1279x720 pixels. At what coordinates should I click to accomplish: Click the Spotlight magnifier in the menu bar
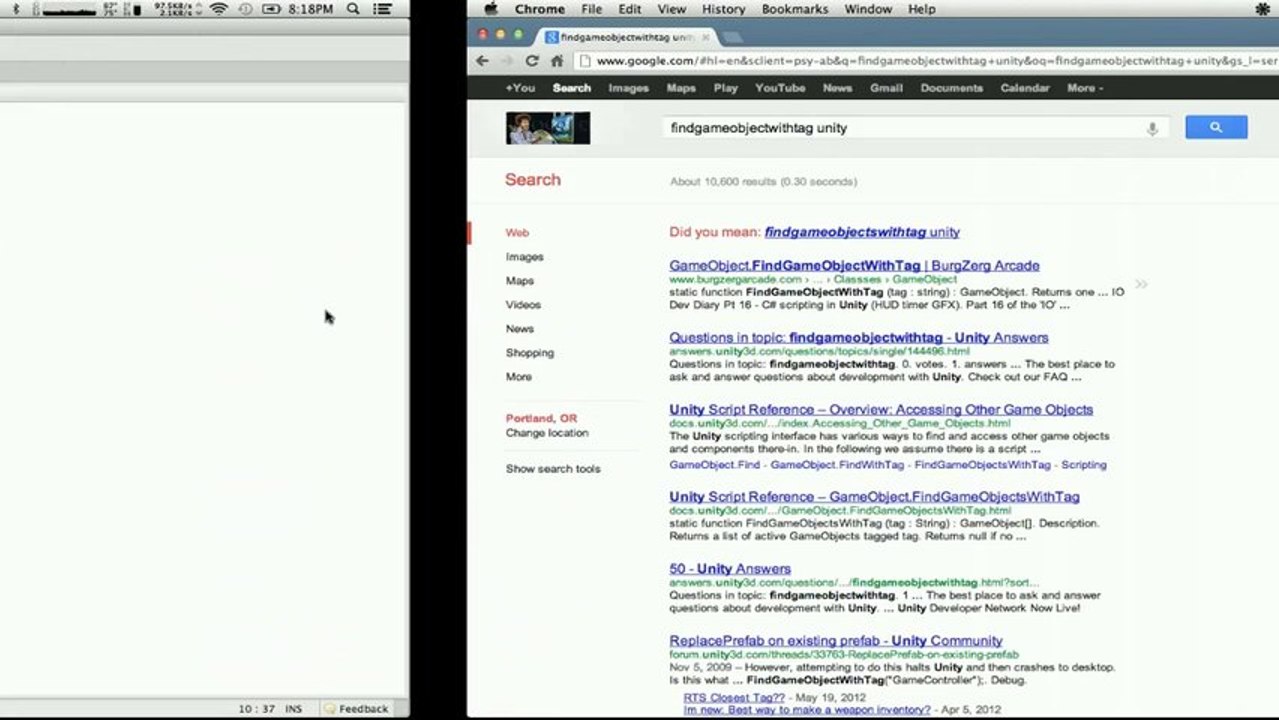[353, 9]
